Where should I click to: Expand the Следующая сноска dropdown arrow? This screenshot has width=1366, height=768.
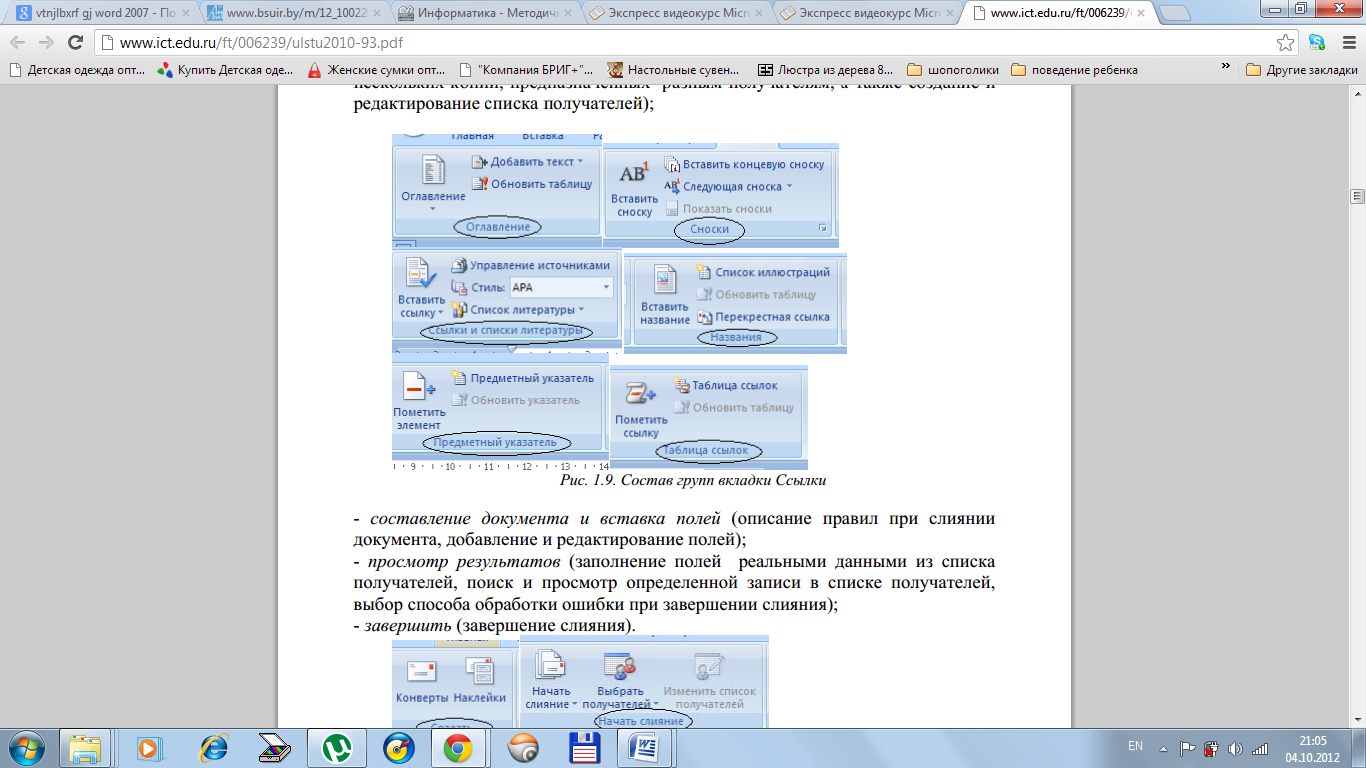click(x=789, y=186)
